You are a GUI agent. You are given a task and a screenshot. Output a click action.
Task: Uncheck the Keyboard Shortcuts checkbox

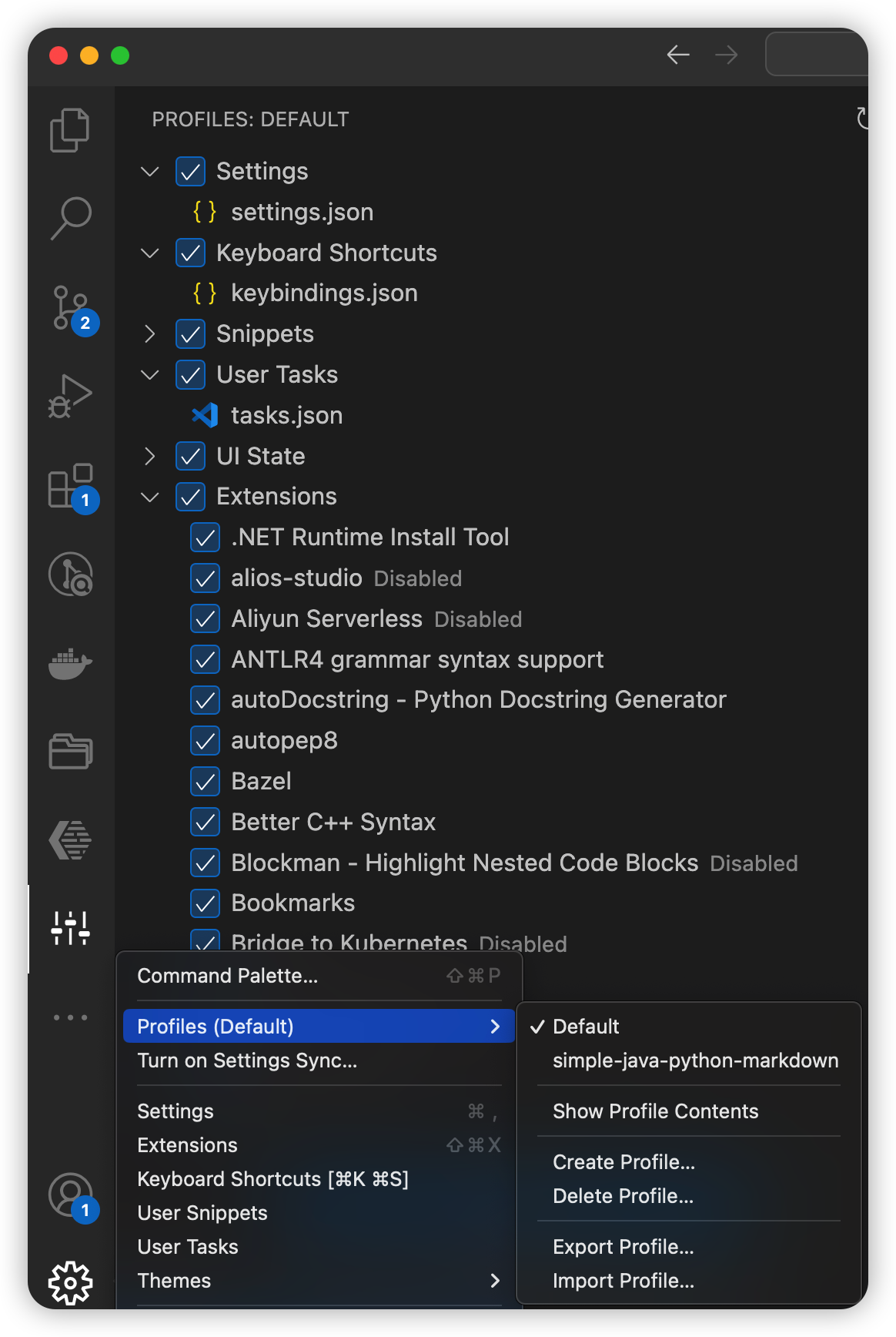(190, 253)
